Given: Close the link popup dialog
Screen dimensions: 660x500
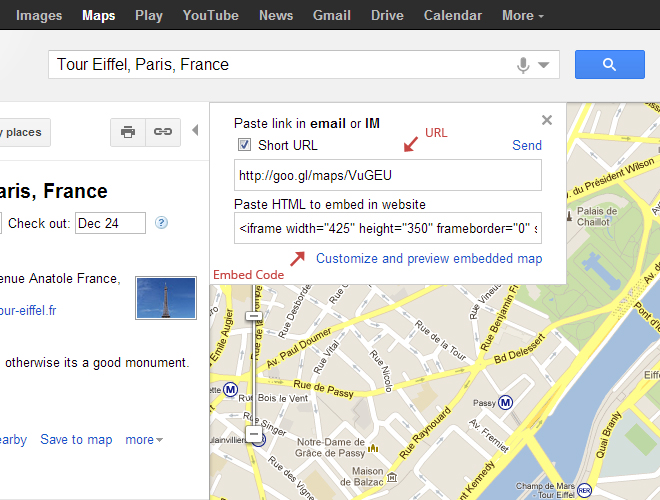Looking at the screenshot, I should (547, 120).
